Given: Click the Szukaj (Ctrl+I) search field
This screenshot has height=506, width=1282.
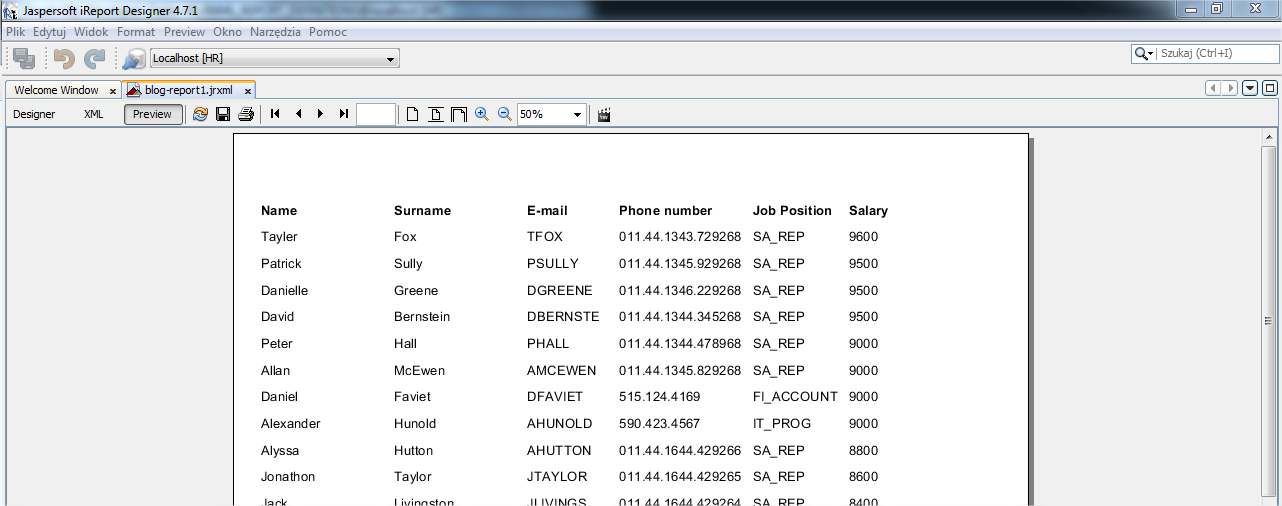Looking at the screenshot, I should point(1216,53).
